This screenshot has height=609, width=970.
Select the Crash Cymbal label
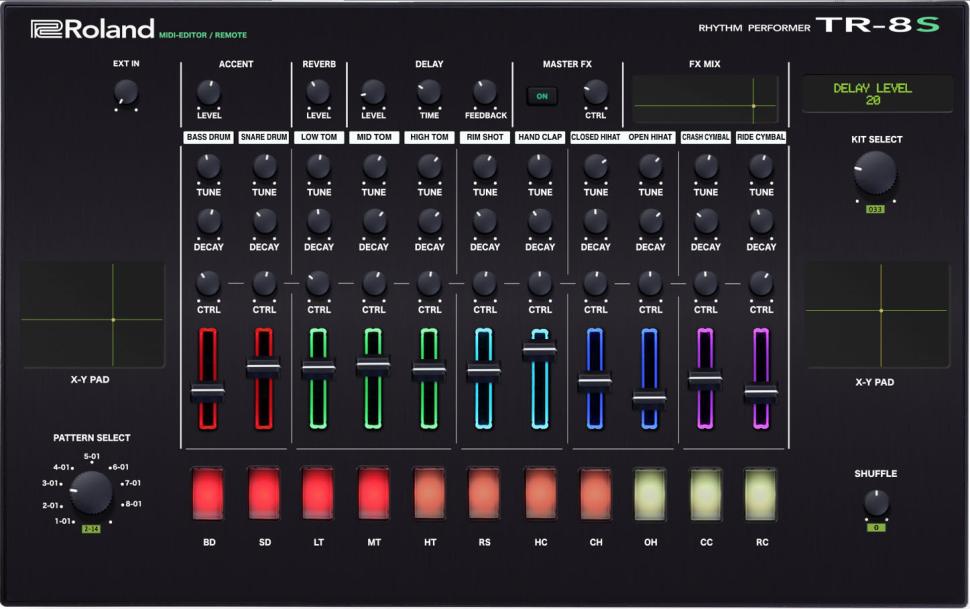tap(706, 137)
